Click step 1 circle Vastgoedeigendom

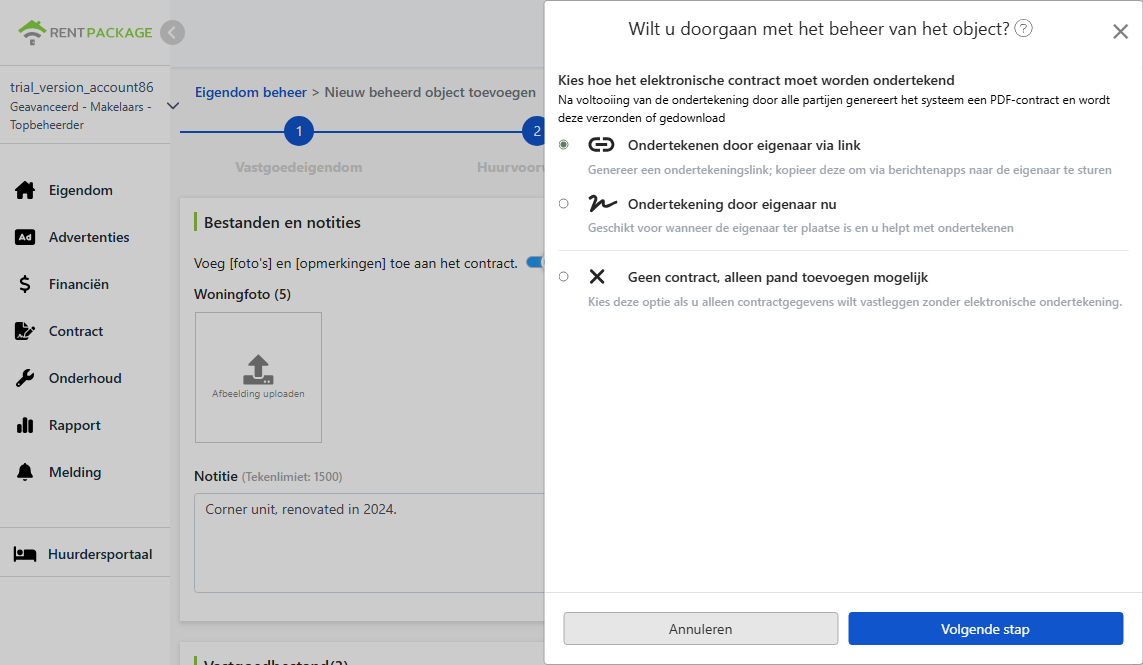coord(299,131)
